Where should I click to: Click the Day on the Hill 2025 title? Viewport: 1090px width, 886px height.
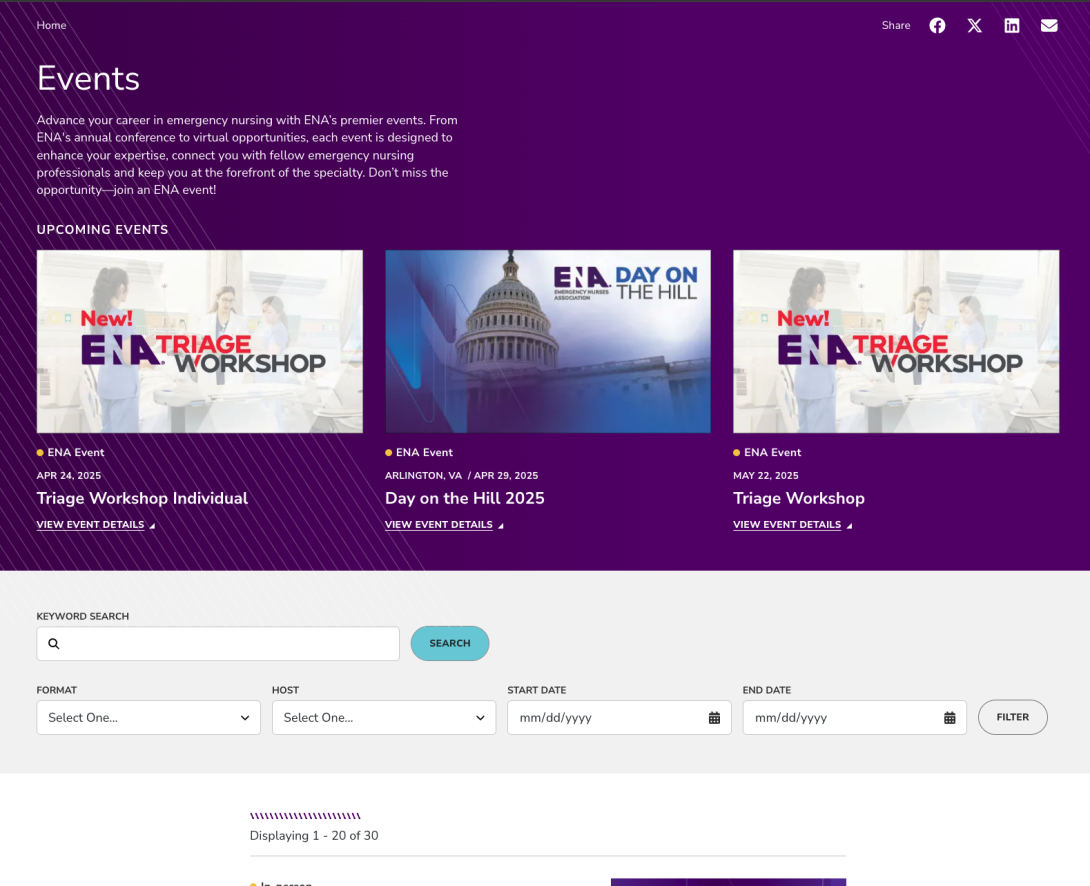(464, 498)
